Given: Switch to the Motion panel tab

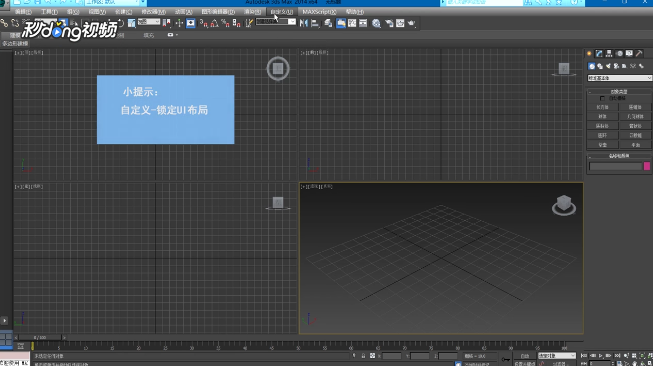Looking at the screenshot, I should pyautogui.click(x=619, y=53).
